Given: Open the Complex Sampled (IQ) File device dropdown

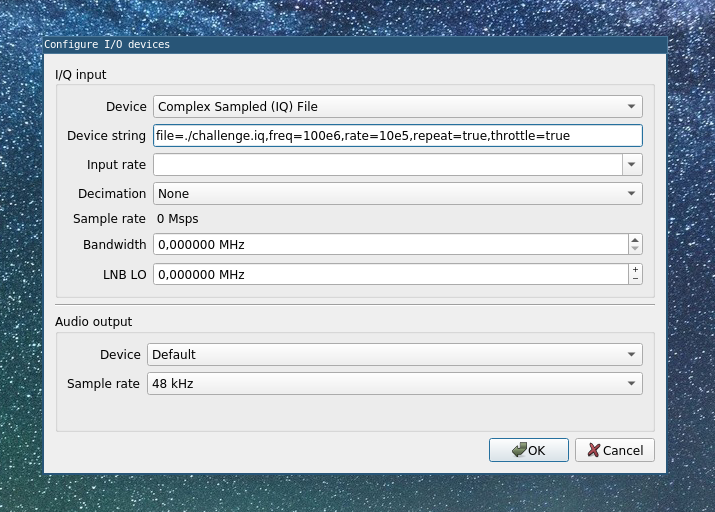Looking at the screenshot, I should pos(398,107).
